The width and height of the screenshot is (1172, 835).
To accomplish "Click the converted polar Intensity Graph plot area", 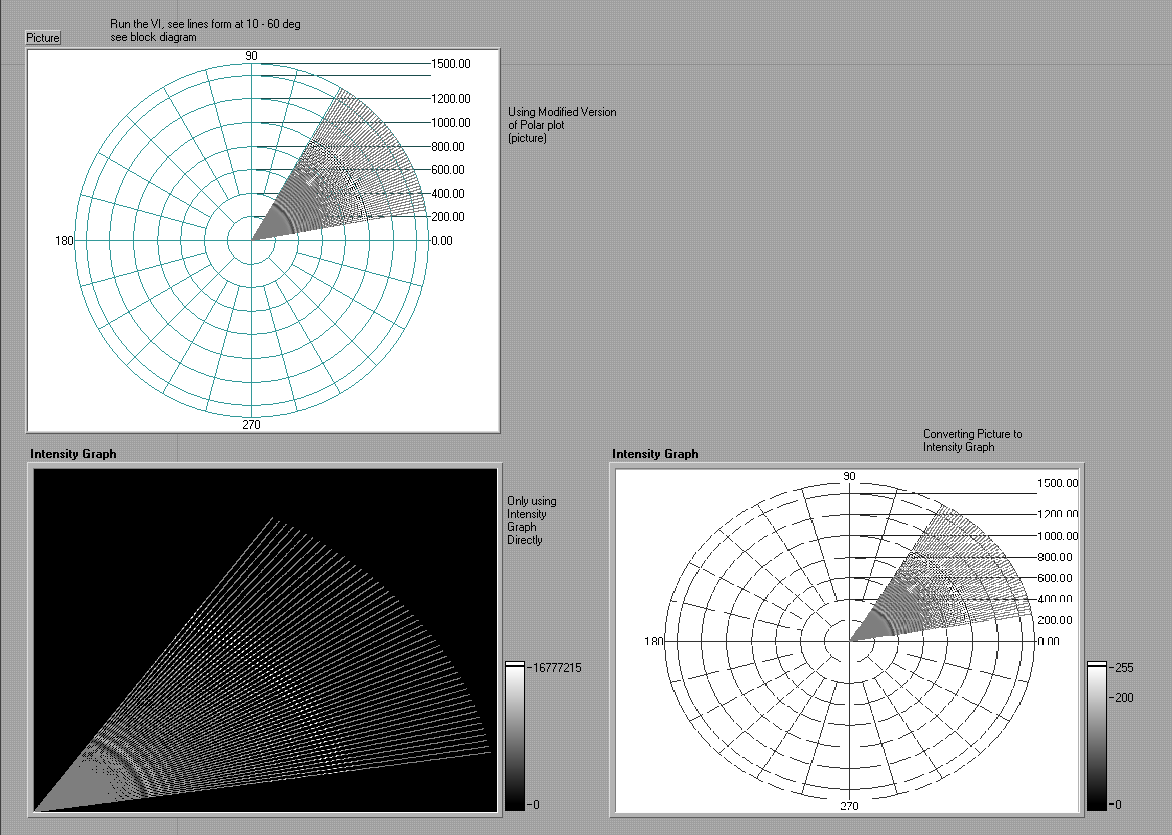I will 847,640.
